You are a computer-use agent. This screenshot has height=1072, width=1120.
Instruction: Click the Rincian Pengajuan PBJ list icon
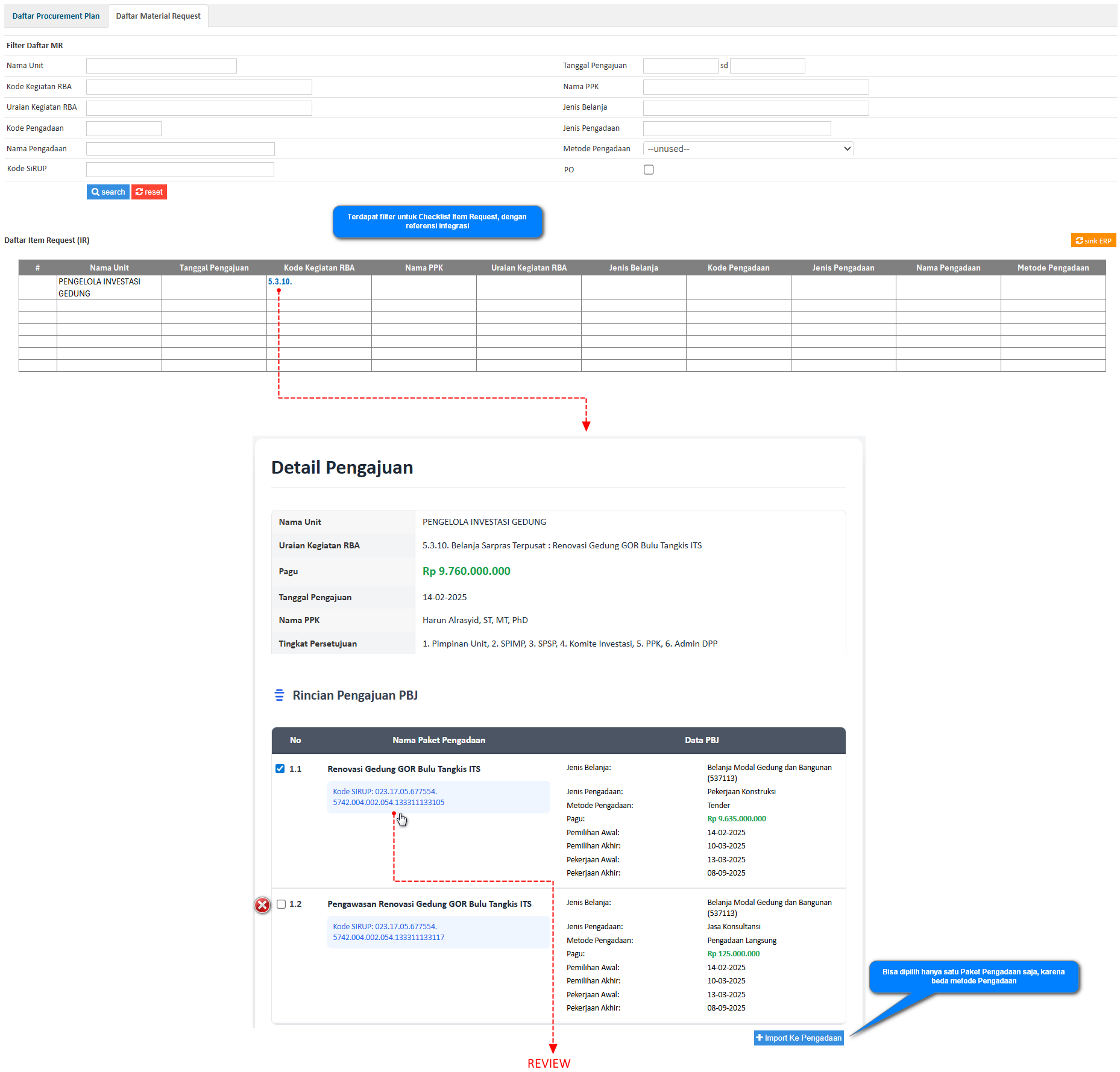pos(279,695)
